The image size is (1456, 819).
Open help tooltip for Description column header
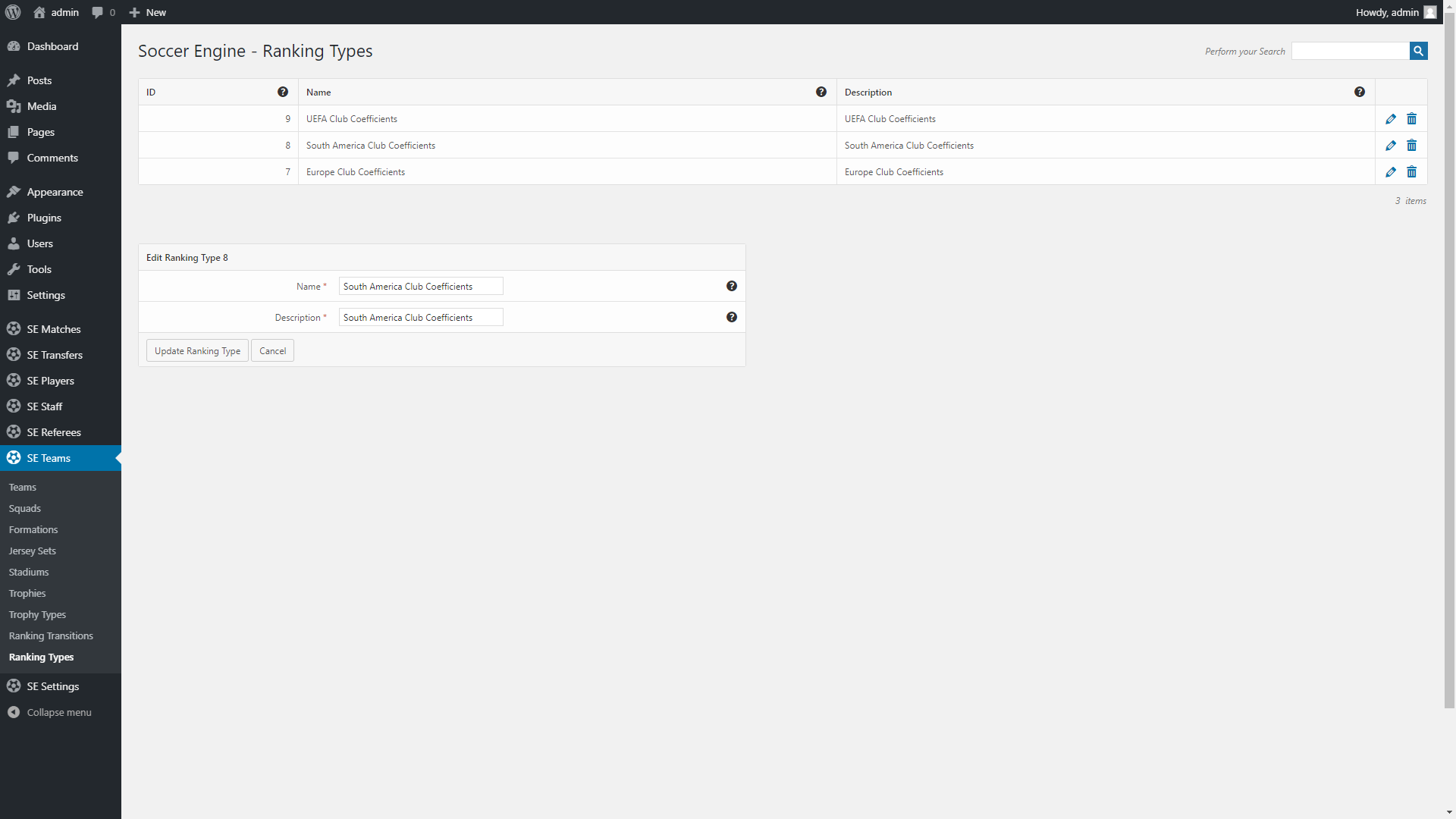[1359, 92]
